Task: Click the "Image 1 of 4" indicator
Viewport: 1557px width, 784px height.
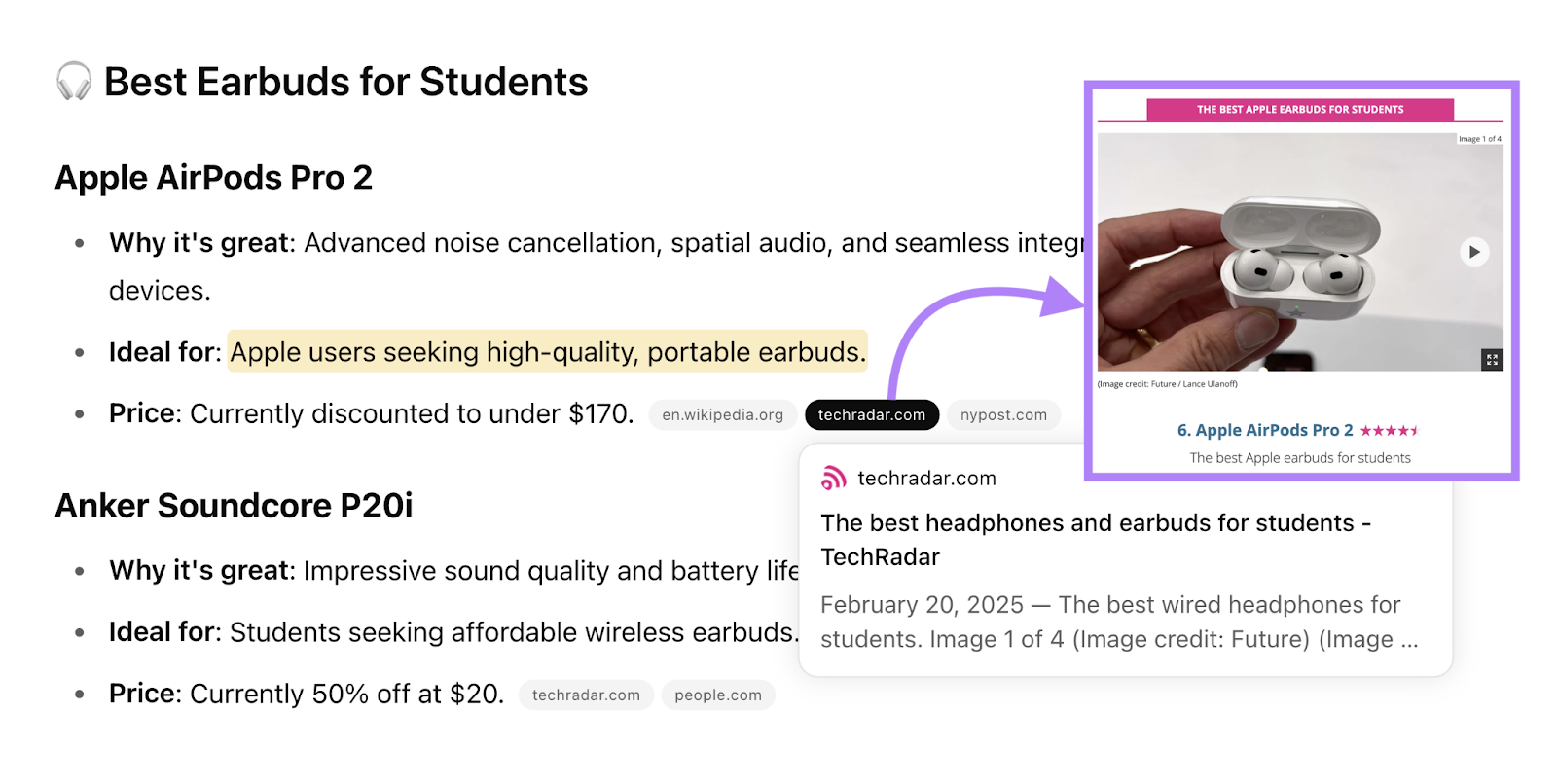Action: (x=1478, y=139)
